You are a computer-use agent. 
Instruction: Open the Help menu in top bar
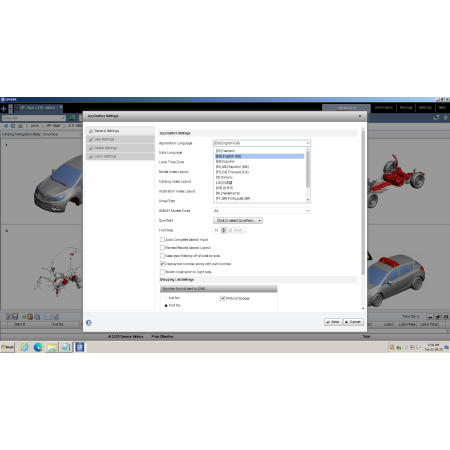[442, 108]
